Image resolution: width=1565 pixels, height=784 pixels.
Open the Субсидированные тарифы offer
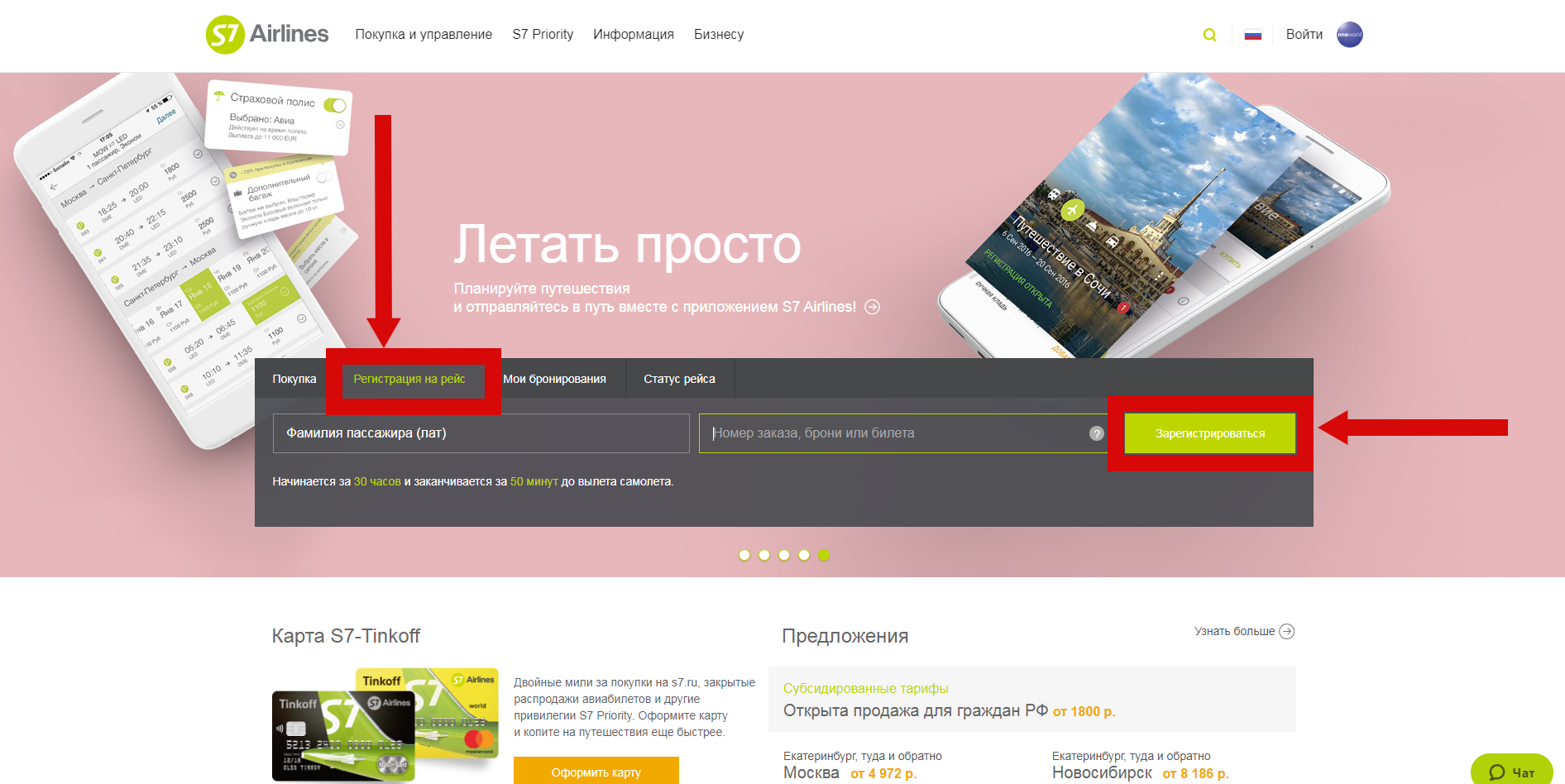click(866, 688)
